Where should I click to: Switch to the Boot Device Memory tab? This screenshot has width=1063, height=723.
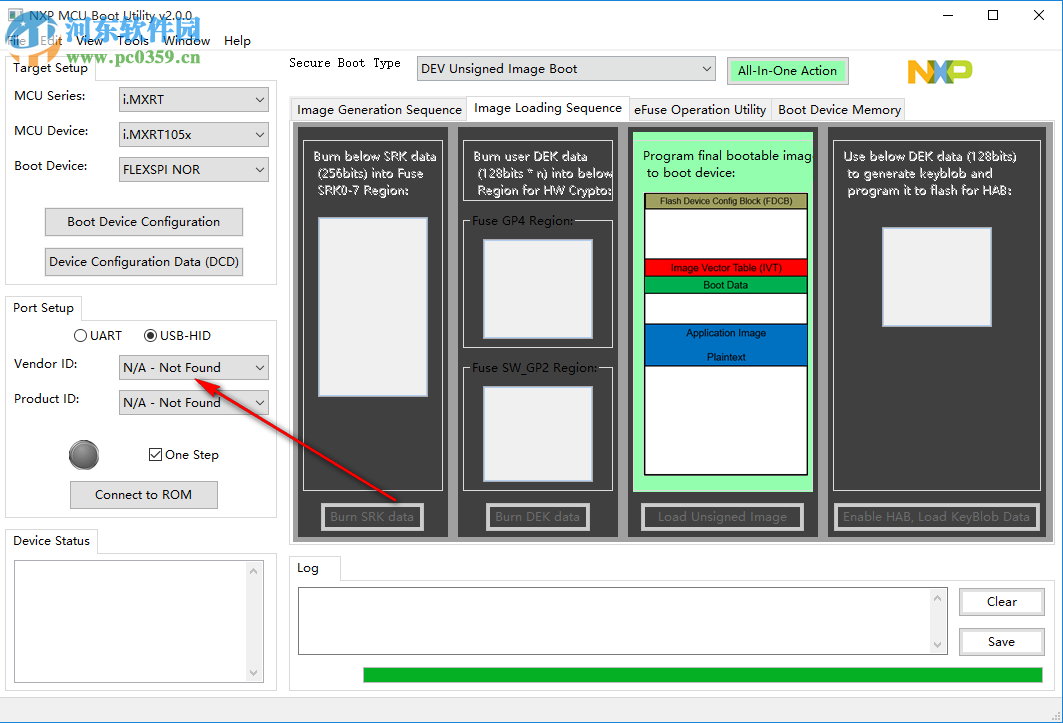click(x=839, y=109)
